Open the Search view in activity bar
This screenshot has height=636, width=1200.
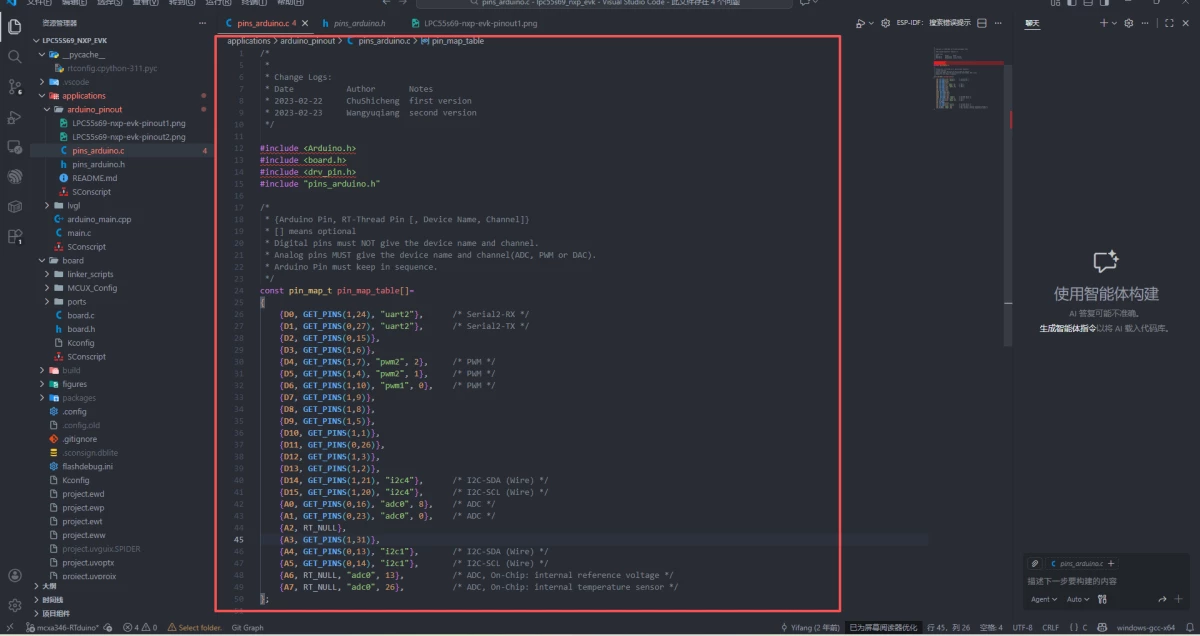(x=14, y=57)
